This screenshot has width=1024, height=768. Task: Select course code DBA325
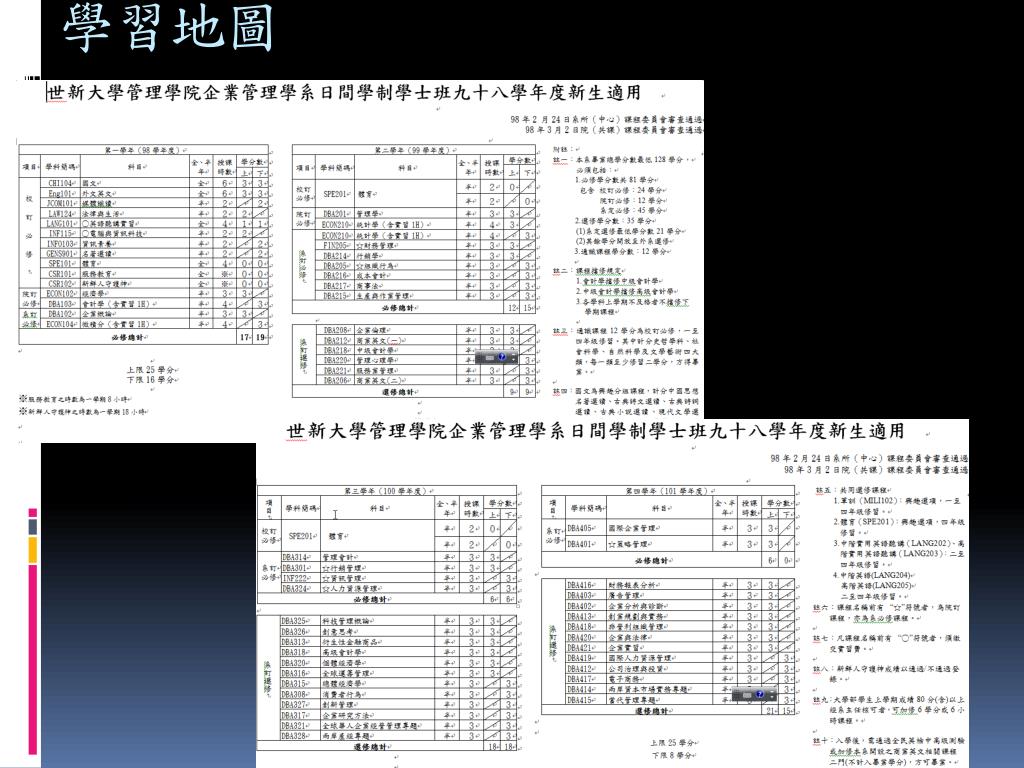(294, 620)
